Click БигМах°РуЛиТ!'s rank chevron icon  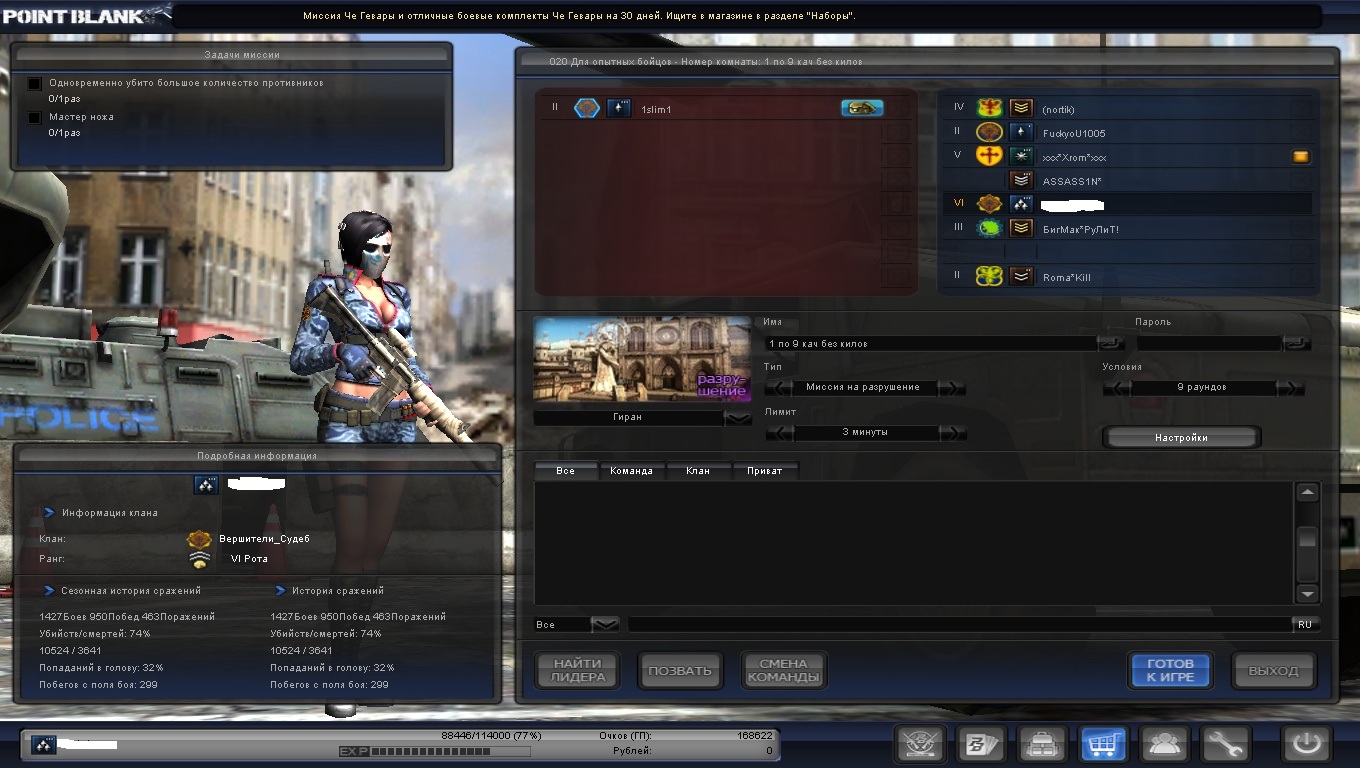[1021, 228]
